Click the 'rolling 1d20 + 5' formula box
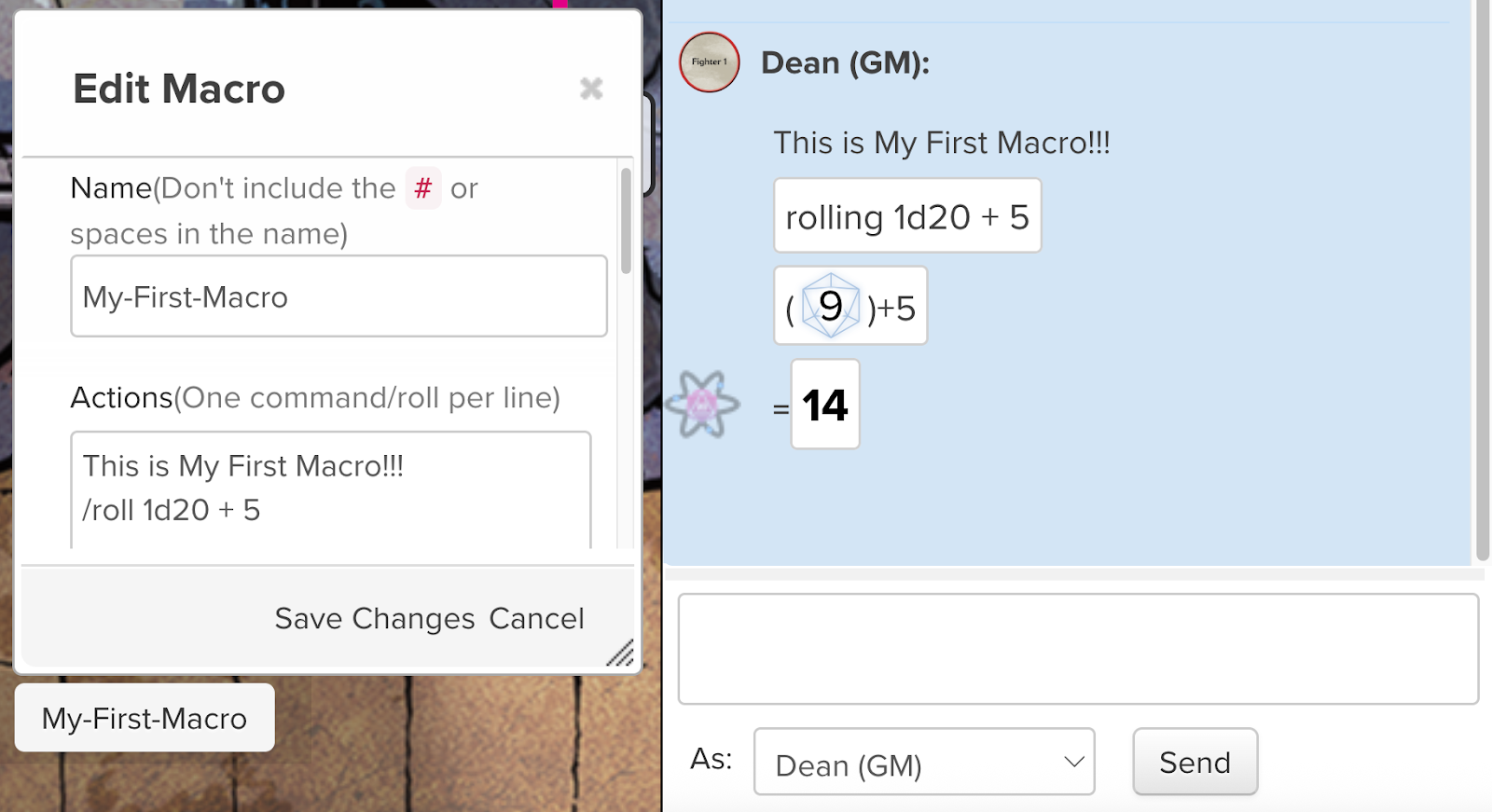The image size is (1492, 812). click(x=906, y=216)
